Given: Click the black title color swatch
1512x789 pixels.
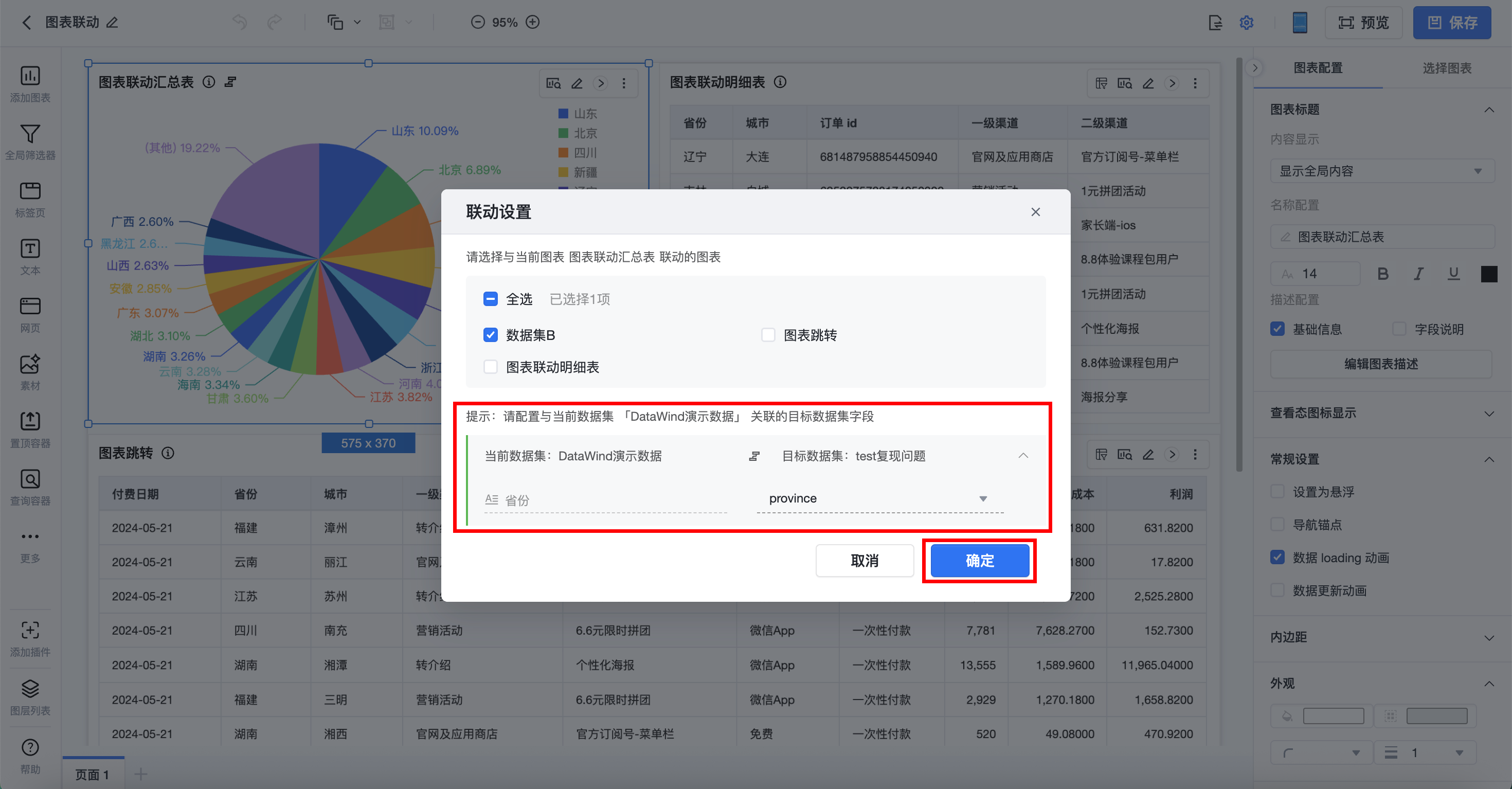Looking at the screenshot, I should click(1488, 274).
